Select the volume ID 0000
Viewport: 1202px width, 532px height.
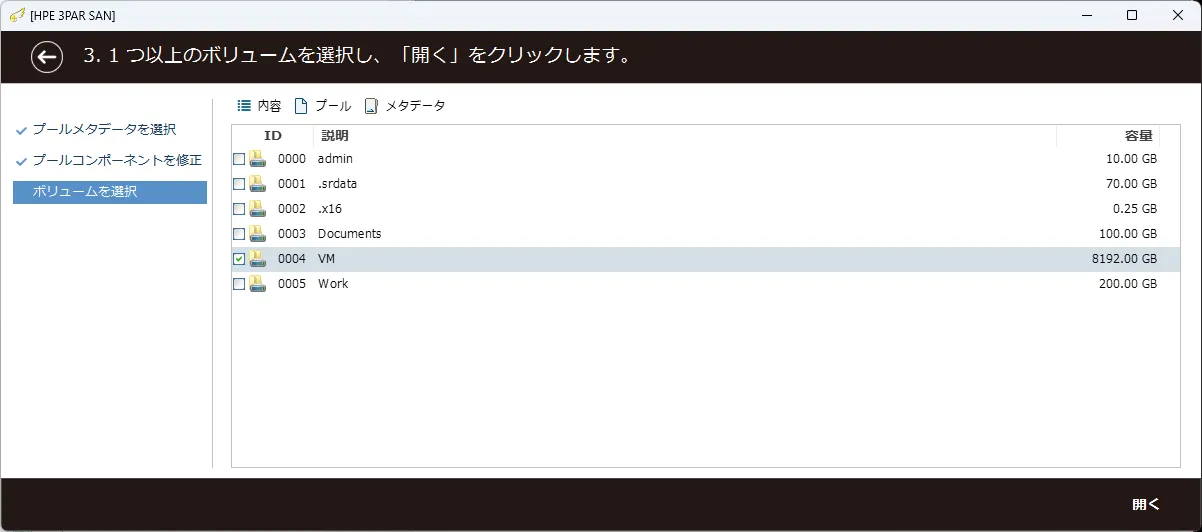[292, 159]
